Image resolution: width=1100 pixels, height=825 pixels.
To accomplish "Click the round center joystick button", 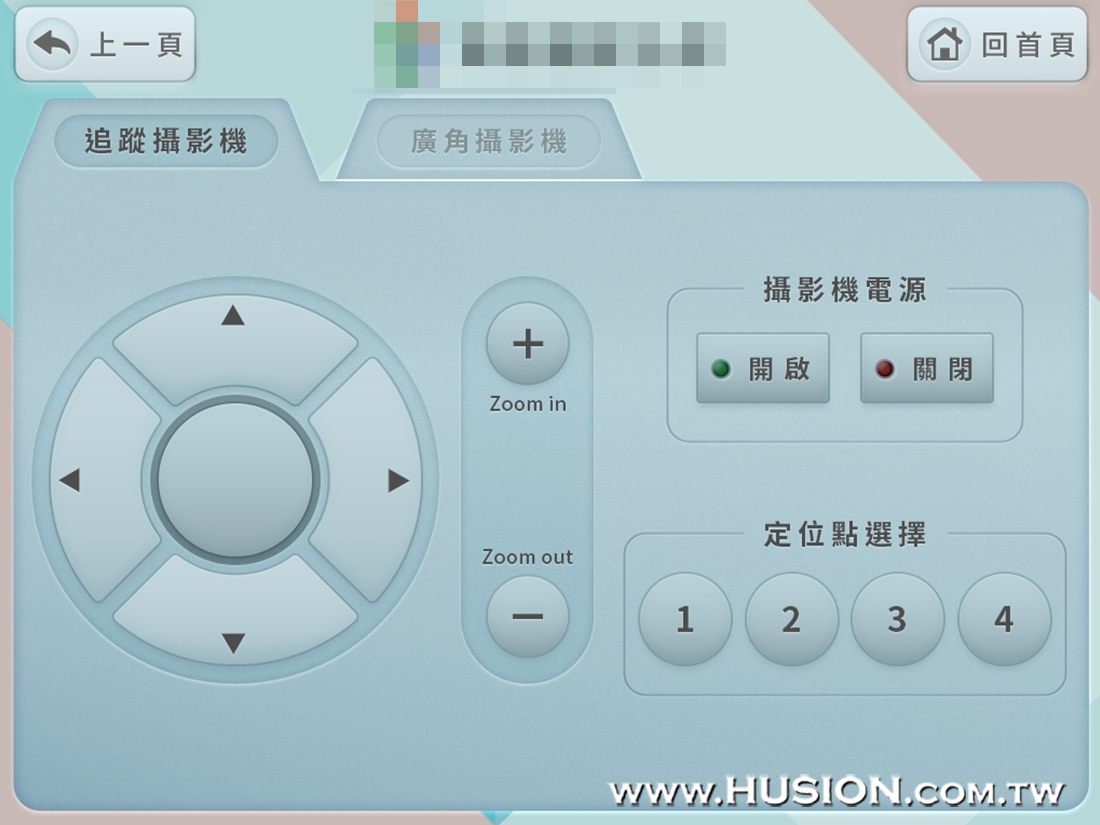I will (235, 480).
